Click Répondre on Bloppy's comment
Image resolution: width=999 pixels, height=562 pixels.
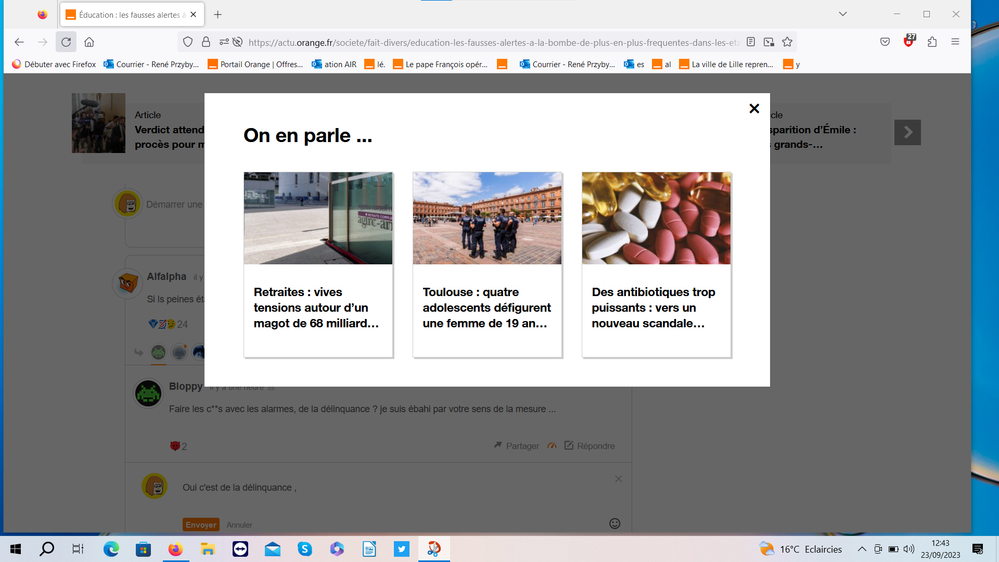click(x=589, y=446)
